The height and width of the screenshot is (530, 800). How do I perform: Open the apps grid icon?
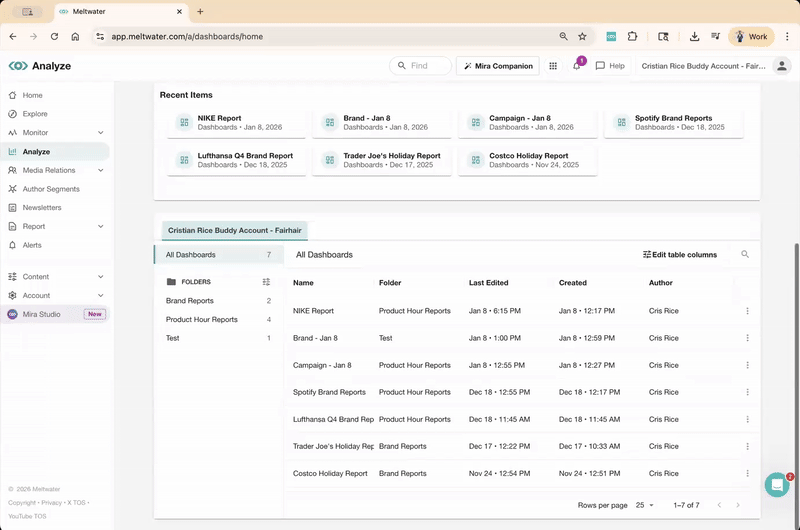tap(553, 66)
